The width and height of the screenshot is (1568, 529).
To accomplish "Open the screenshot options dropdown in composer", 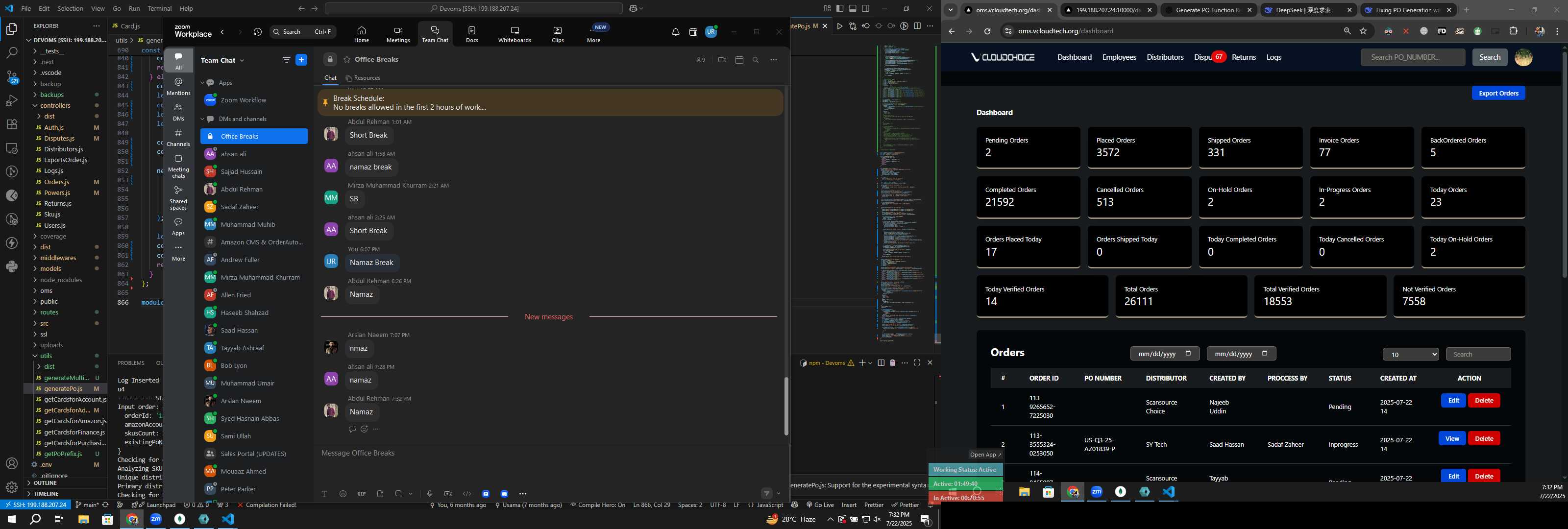I will (x=411, y=494).
